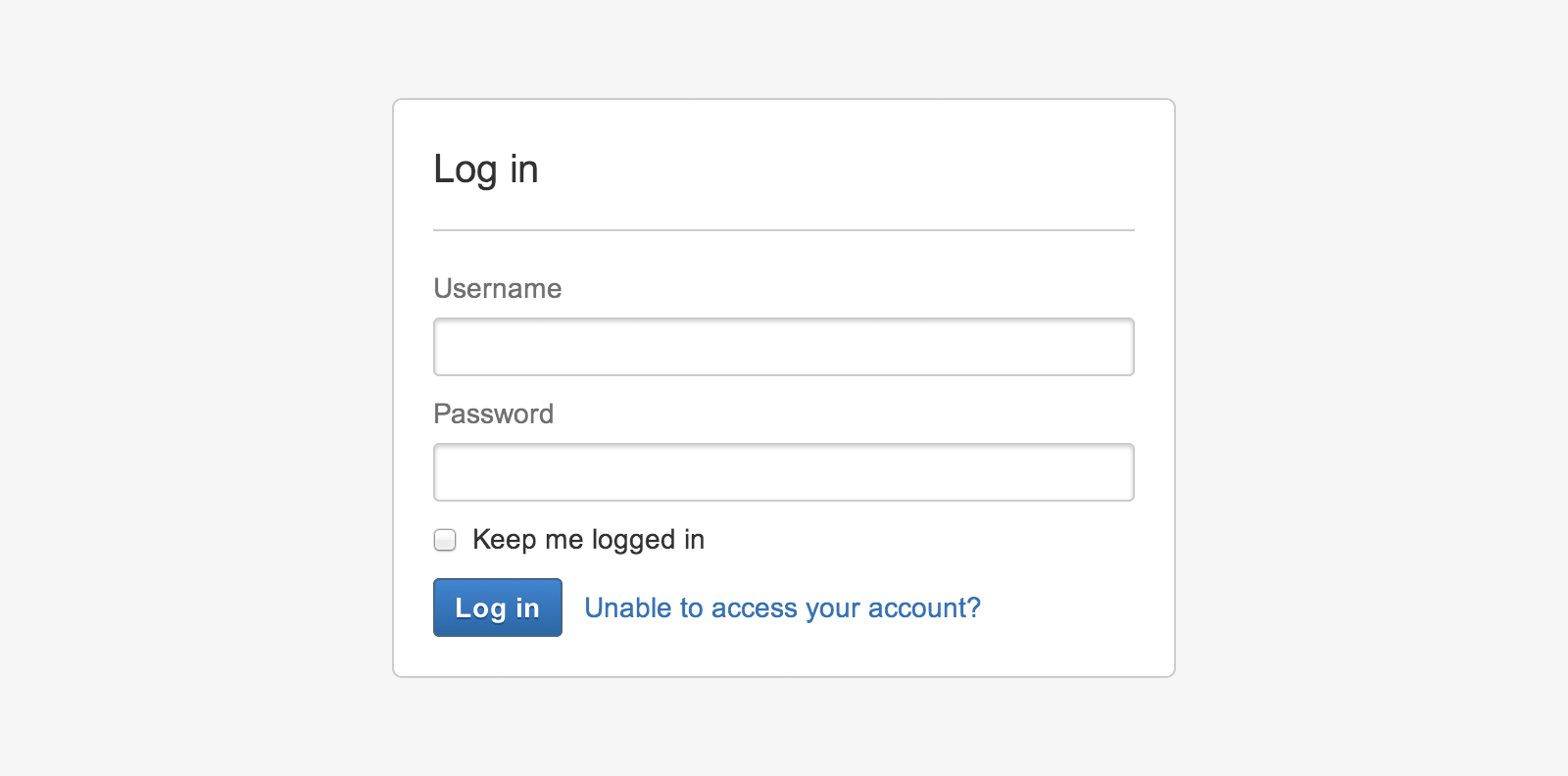Viewport: 1568px width, 776px height.
Task: Place cursor in the Password box
Action: coord(783,472)
